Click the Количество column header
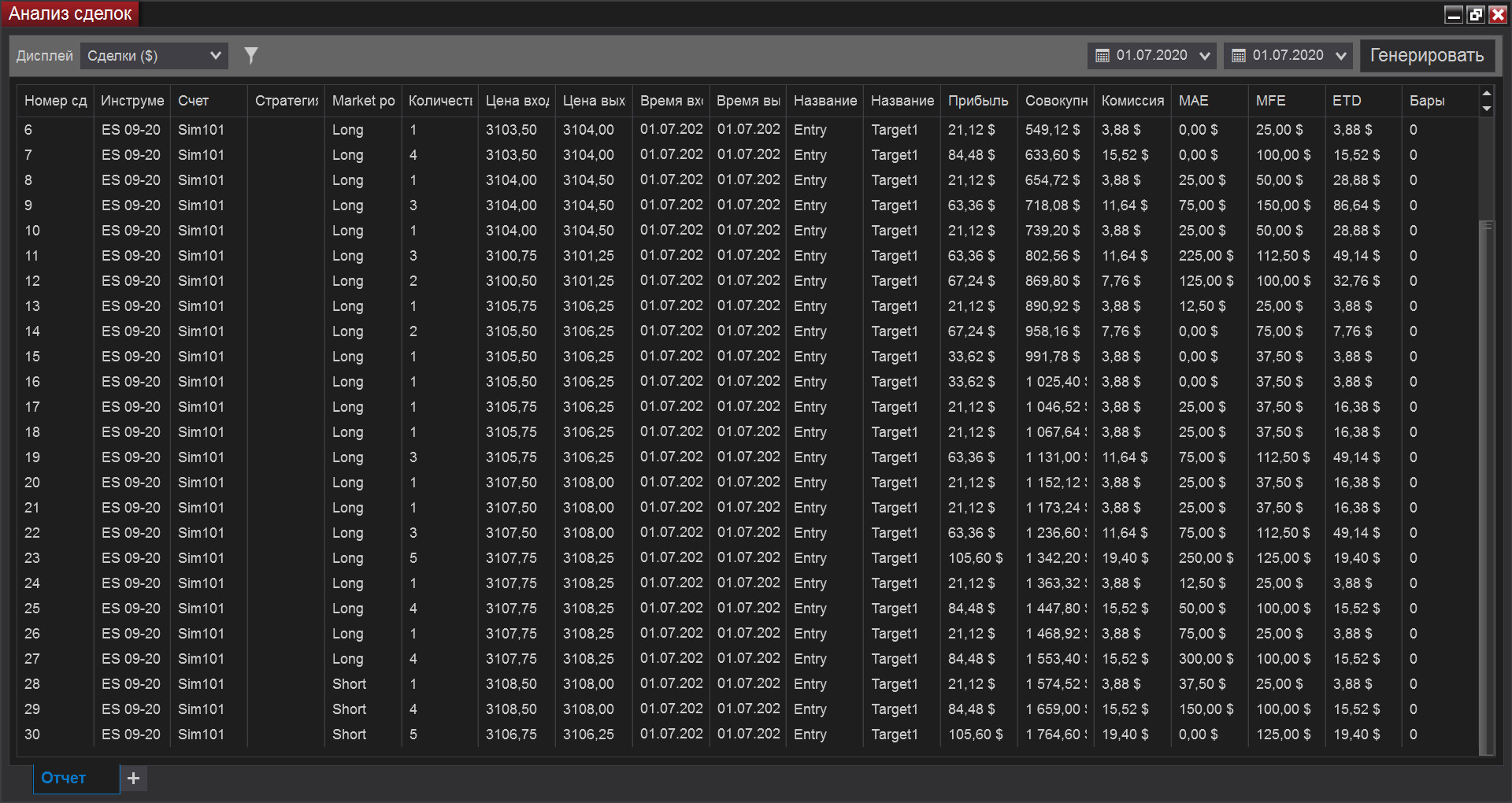The width and height of the screenshot is (1512, 803). tap(440, 101)
